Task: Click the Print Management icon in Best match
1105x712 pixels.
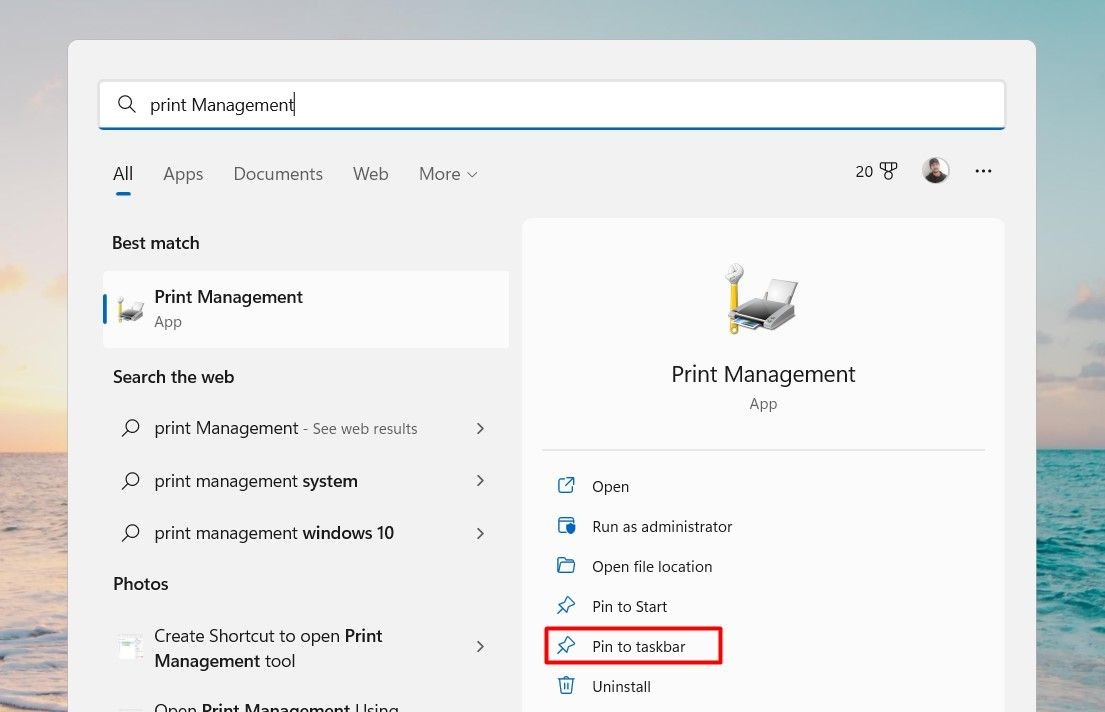Action: pos(130,309)
